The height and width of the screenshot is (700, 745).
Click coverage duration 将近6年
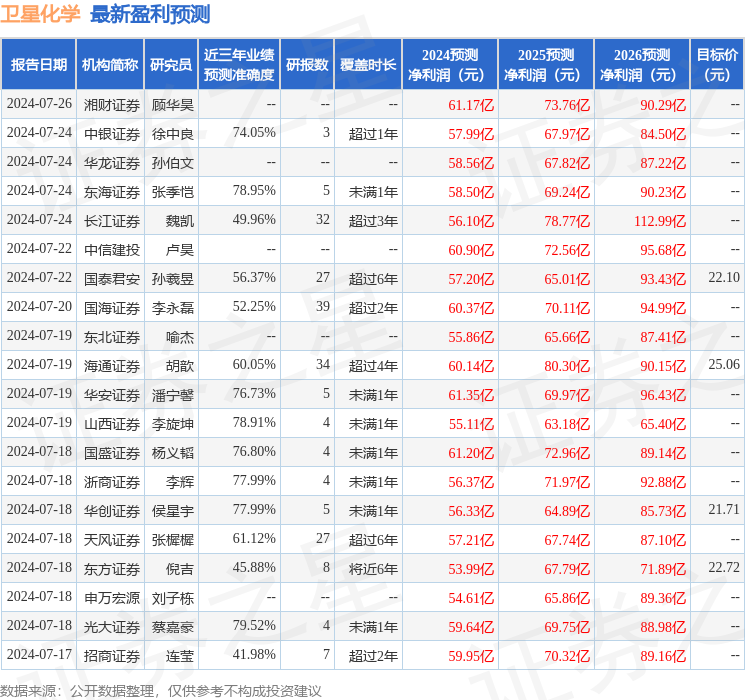(x=373, y=568)
